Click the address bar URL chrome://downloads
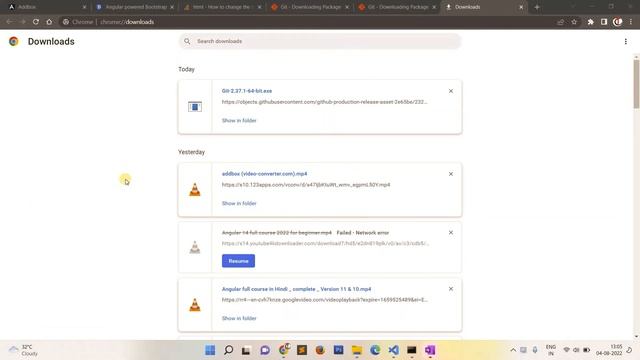Viewport: 640px width, 360px height. pos(127,22)
